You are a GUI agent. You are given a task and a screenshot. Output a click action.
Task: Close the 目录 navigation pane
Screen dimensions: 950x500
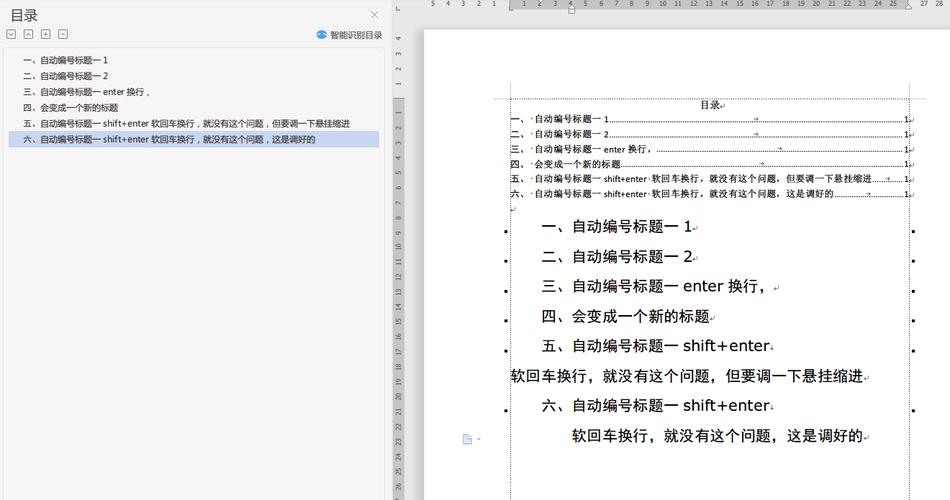pos(374,15)
